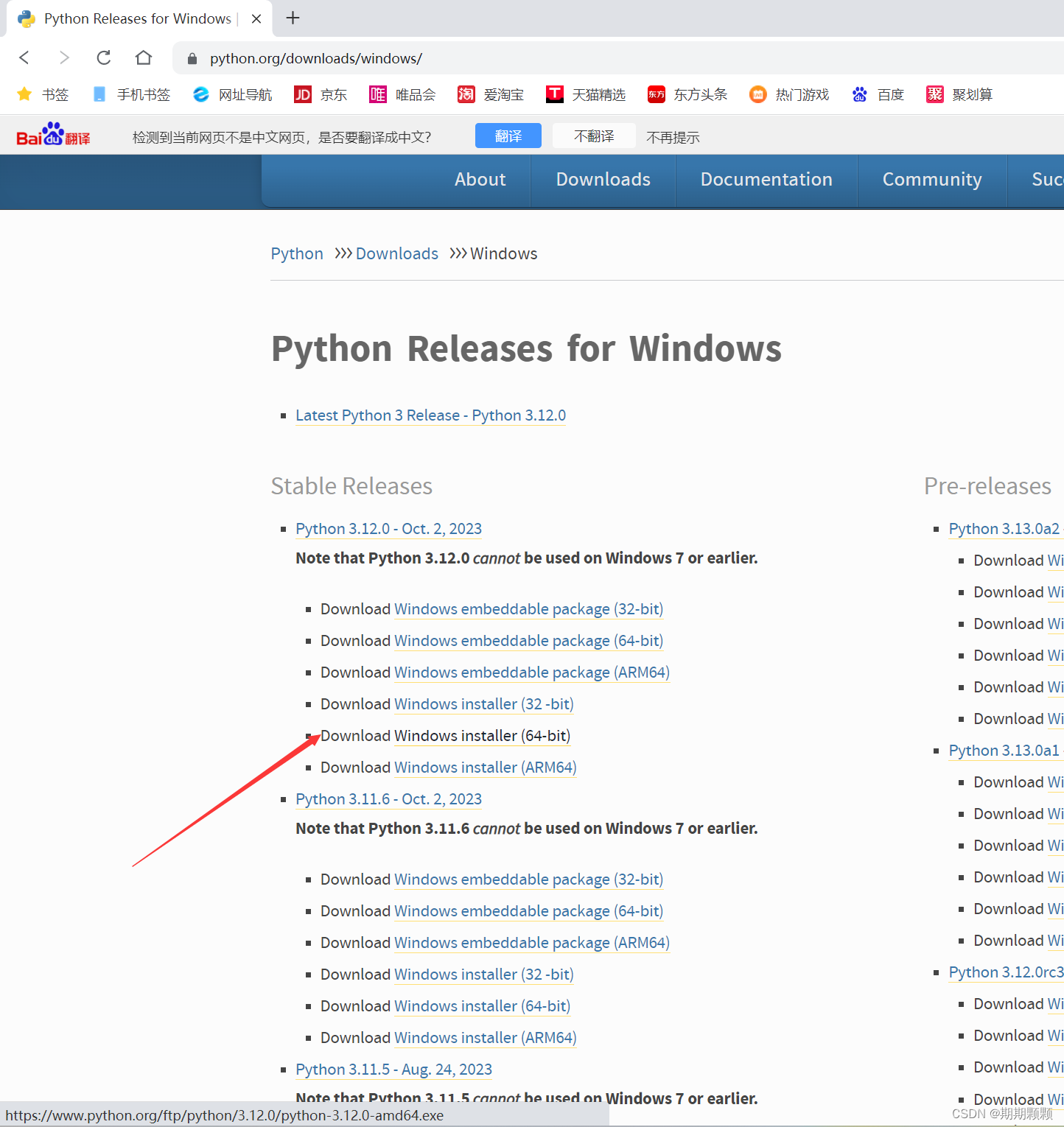Open the 手机书签 bookmark
The image size is (1064, 1127).
pos(131,94)
